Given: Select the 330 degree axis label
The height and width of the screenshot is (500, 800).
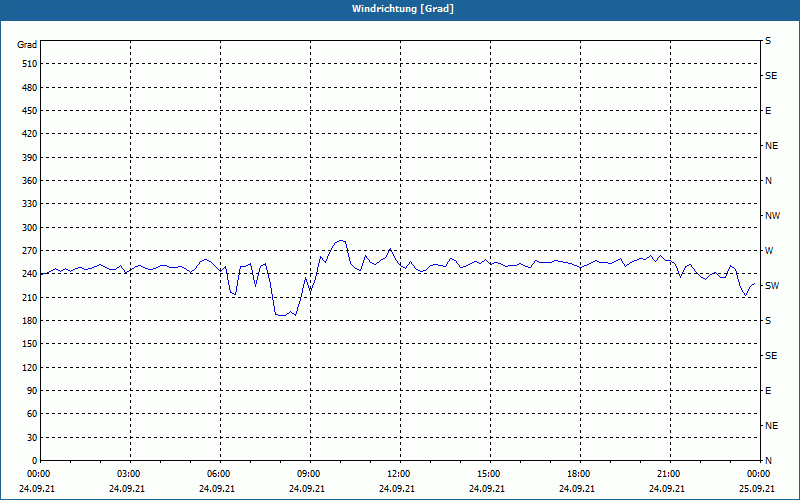Looking at the screenshot, I should 29,204.
